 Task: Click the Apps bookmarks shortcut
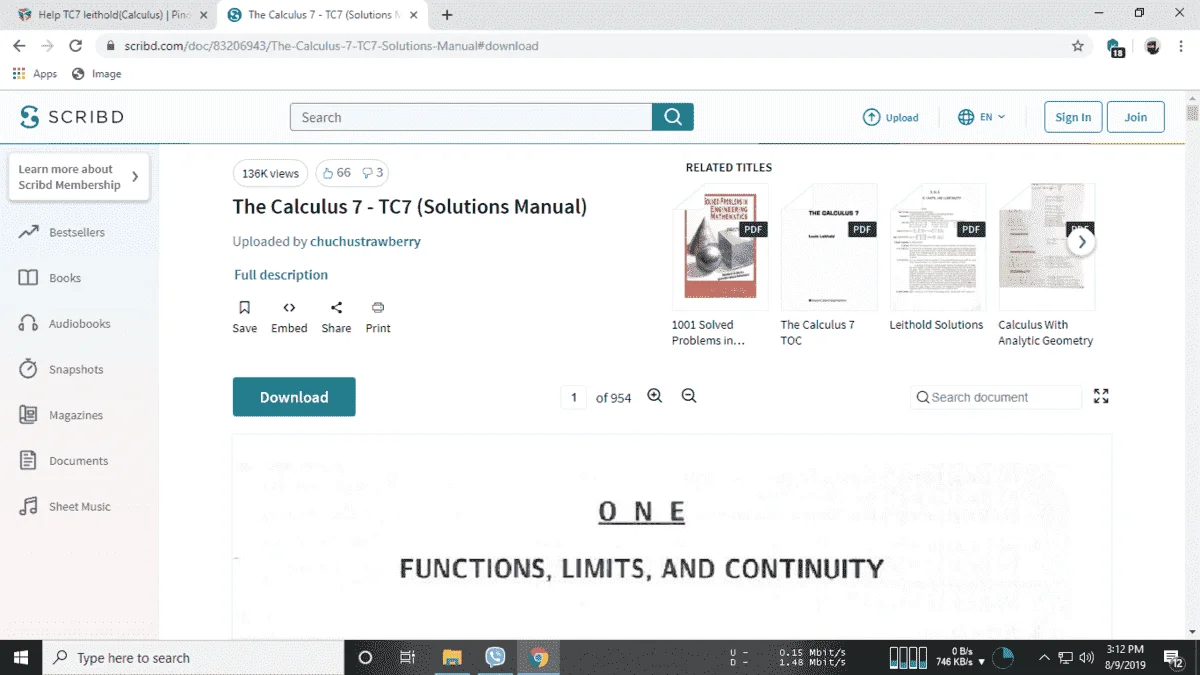[x=35, y=74]
